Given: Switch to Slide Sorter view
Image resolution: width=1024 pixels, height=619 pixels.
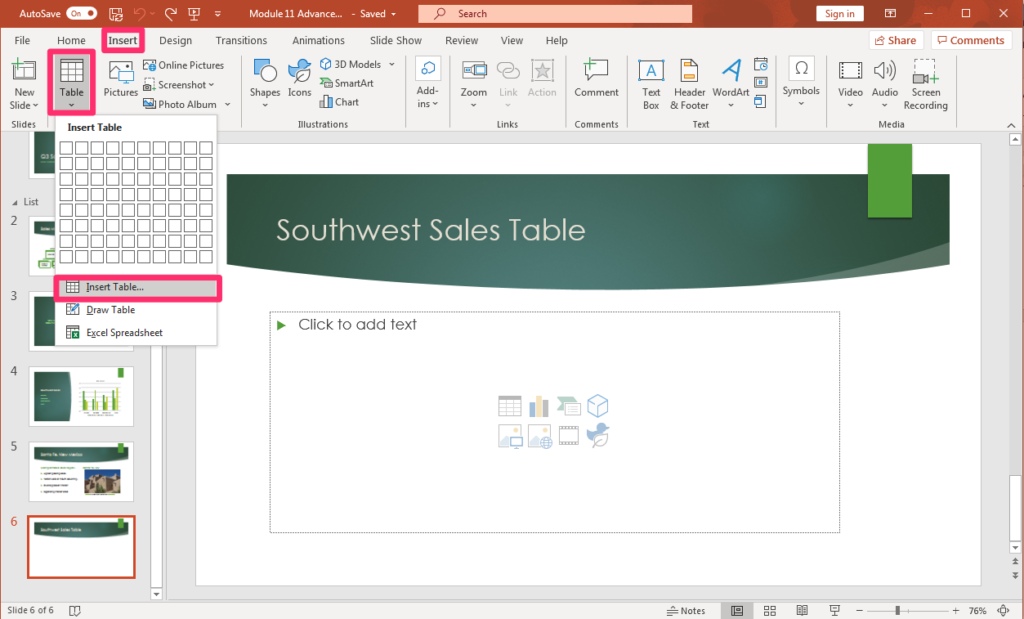Looking at the screenshot, I should (x=769, y=610).
